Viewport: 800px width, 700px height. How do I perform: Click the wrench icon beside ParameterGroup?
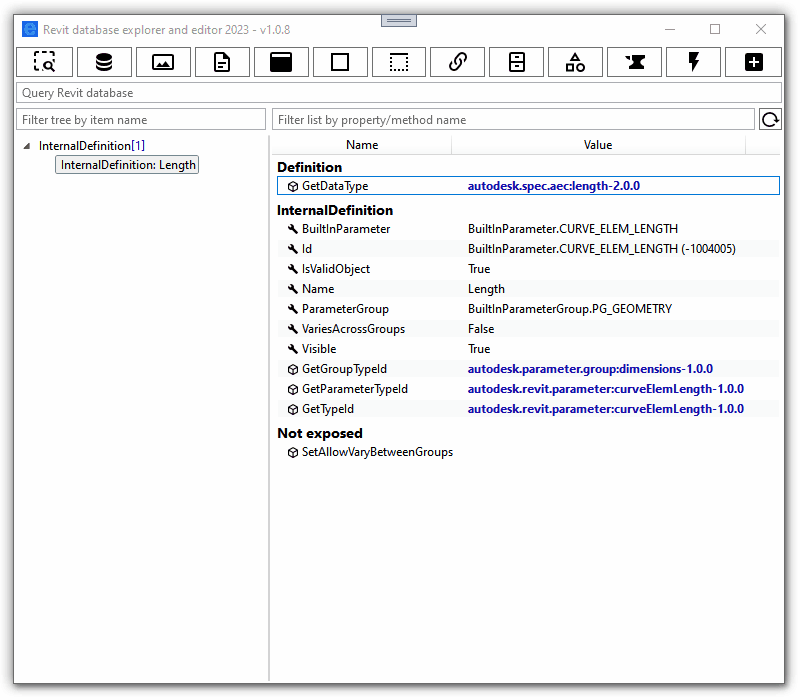(293, 309)
